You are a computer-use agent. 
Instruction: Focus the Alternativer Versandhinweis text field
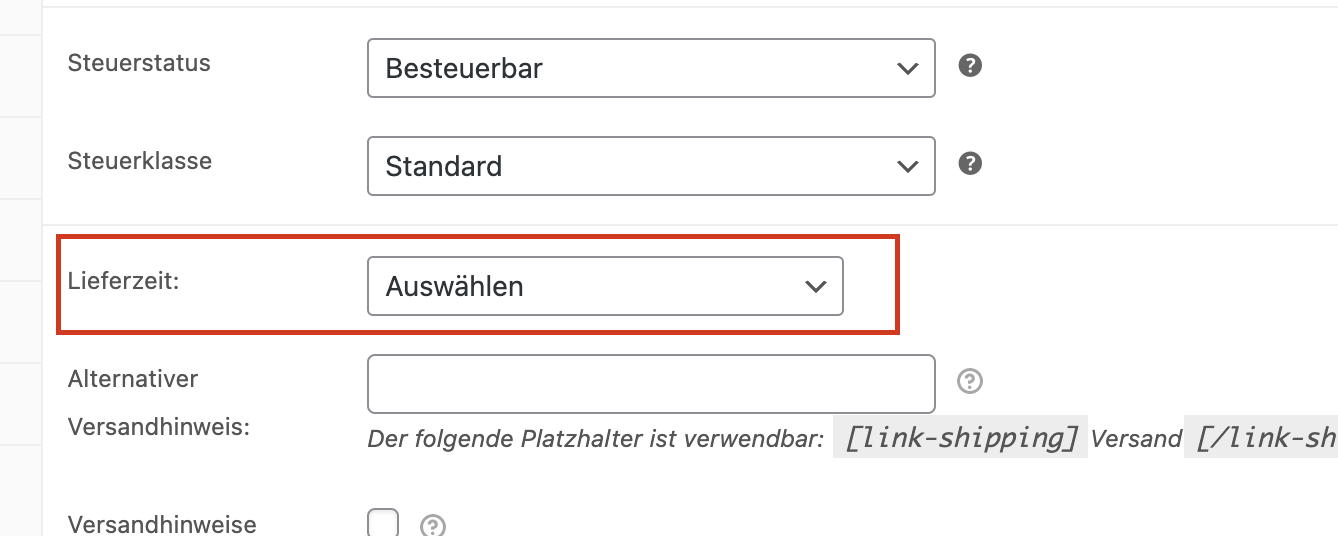tap(651, 384)
